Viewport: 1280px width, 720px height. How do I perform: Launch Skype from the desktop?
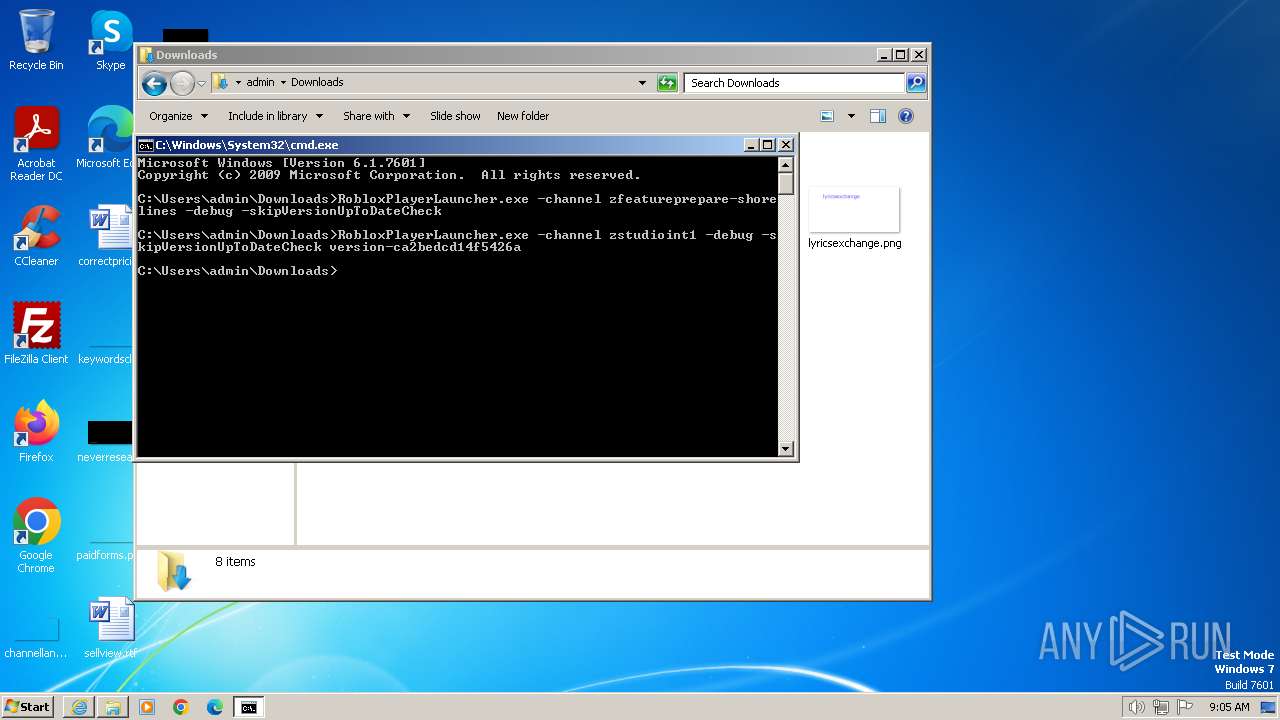[110, 40]
